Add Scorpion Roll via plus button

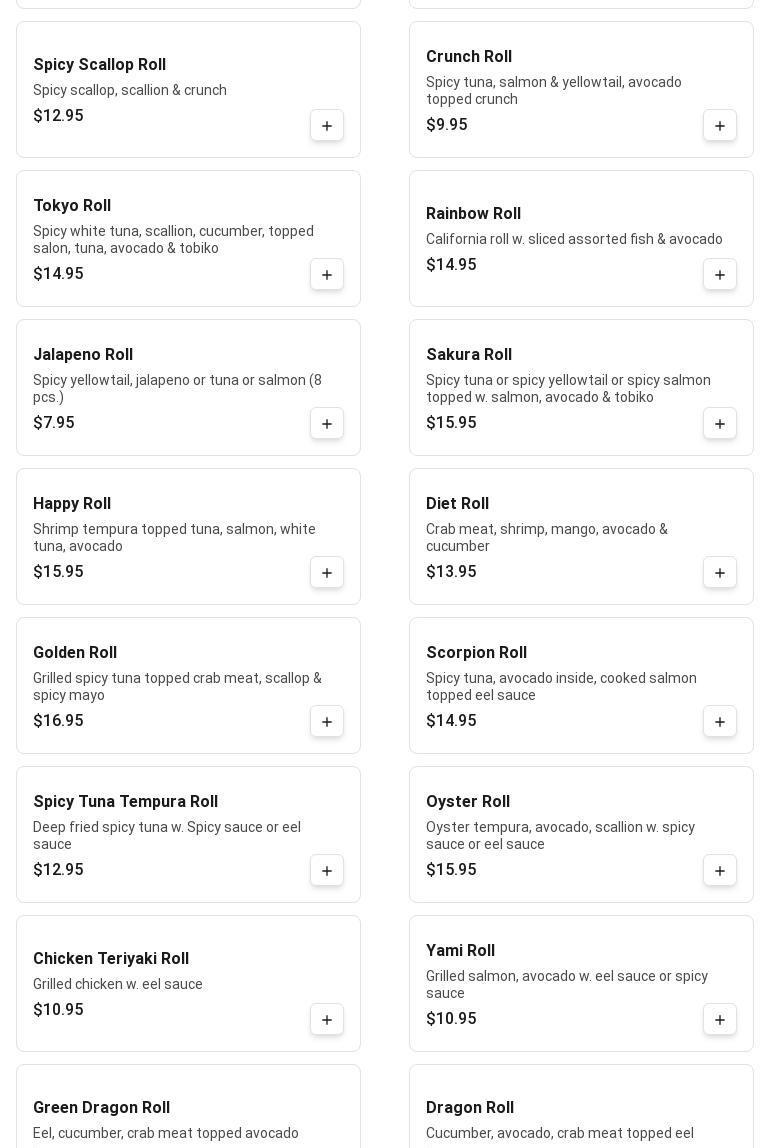pyautogui.click(x=720, y=722)
